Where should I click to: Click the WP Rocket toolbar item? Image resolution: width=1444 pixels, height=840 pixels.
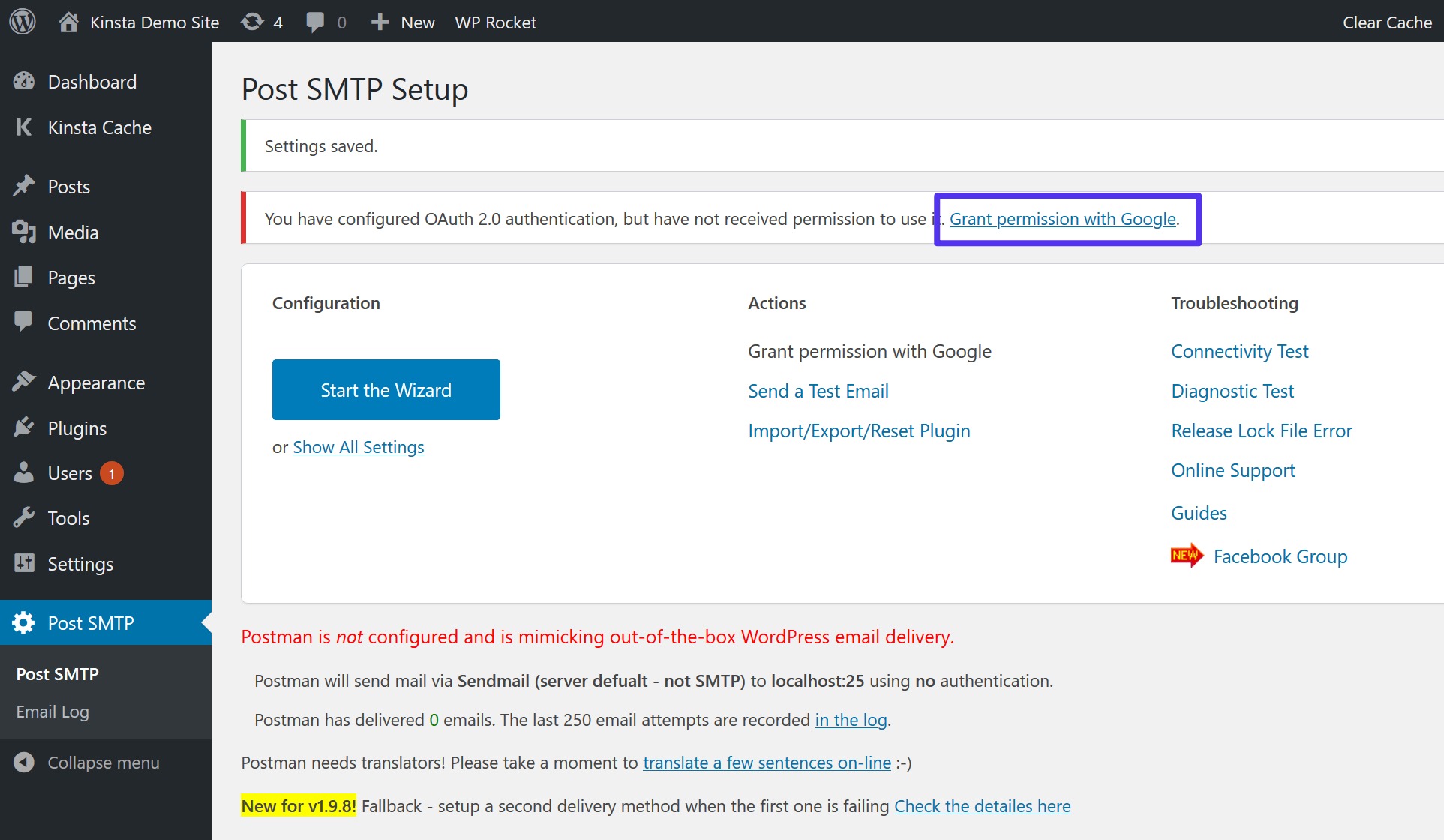(495, 22)
